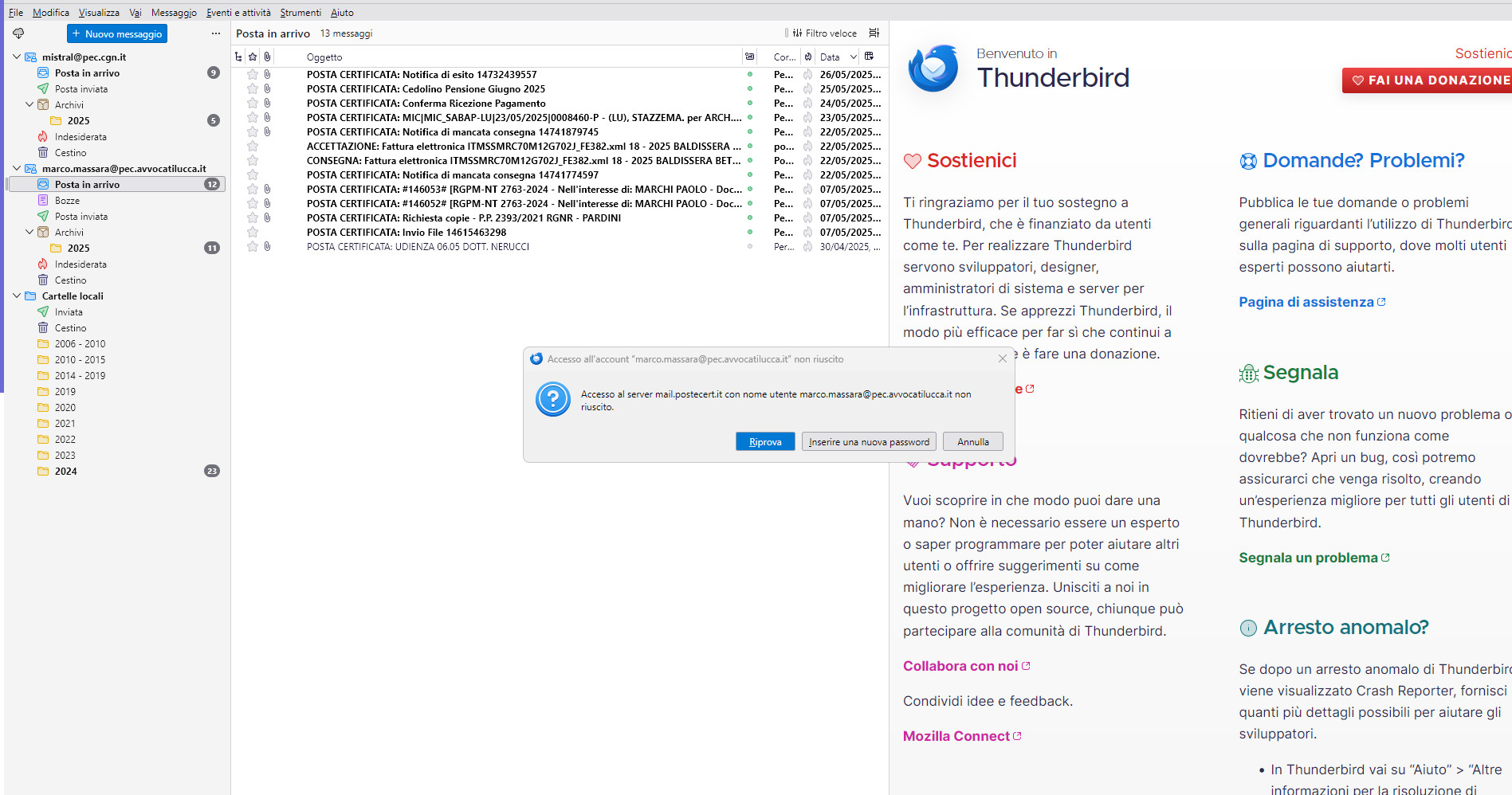The image size is (1512, 795).
Task: Open the 2006 - 2010 local folder
Action: pyautogui.click(x=80, y=344)
